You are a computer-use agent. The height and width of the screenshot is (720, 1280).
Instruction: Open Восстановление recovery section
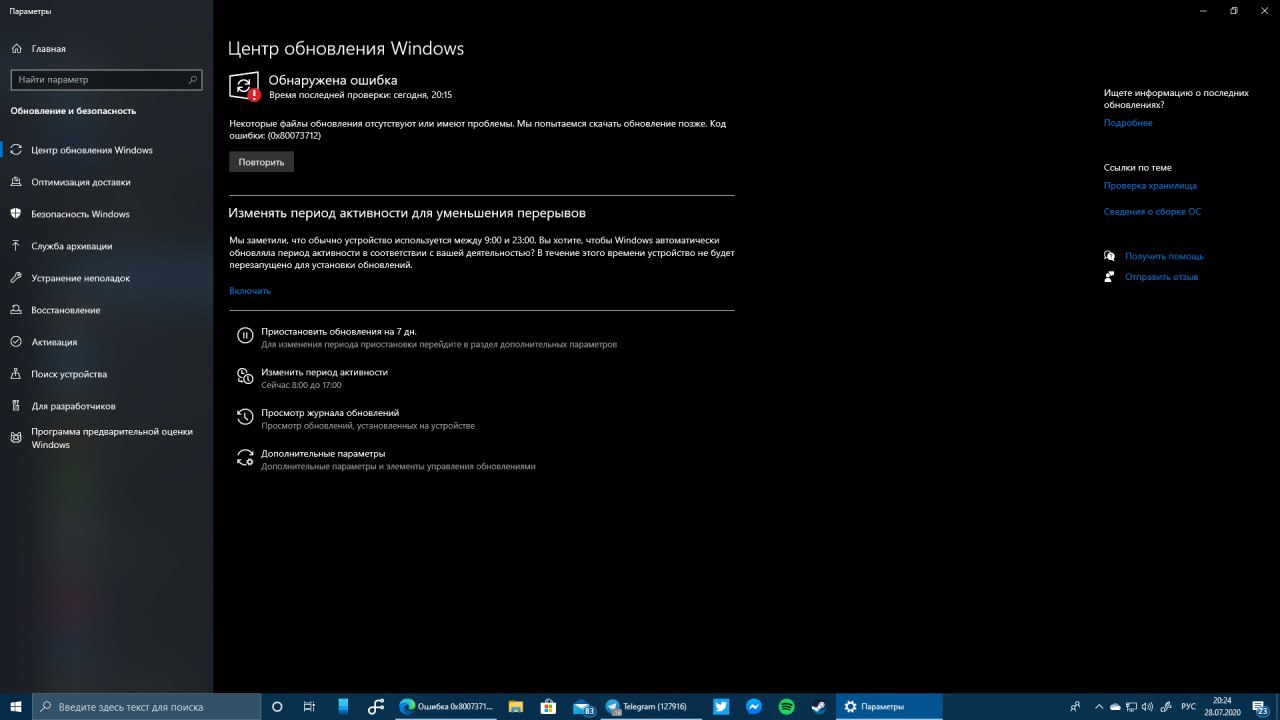pos(65,310)
